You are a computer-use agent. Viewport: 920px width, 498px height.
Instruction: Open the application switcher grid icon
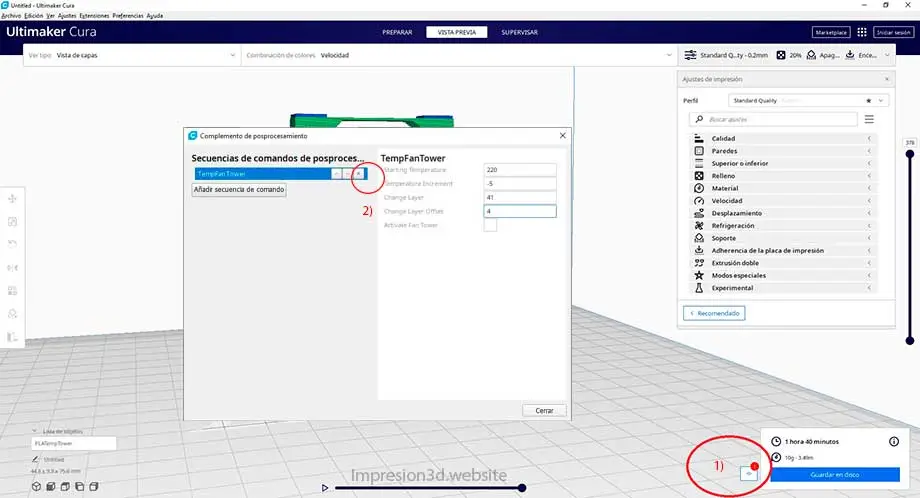[x=862, y=32]
